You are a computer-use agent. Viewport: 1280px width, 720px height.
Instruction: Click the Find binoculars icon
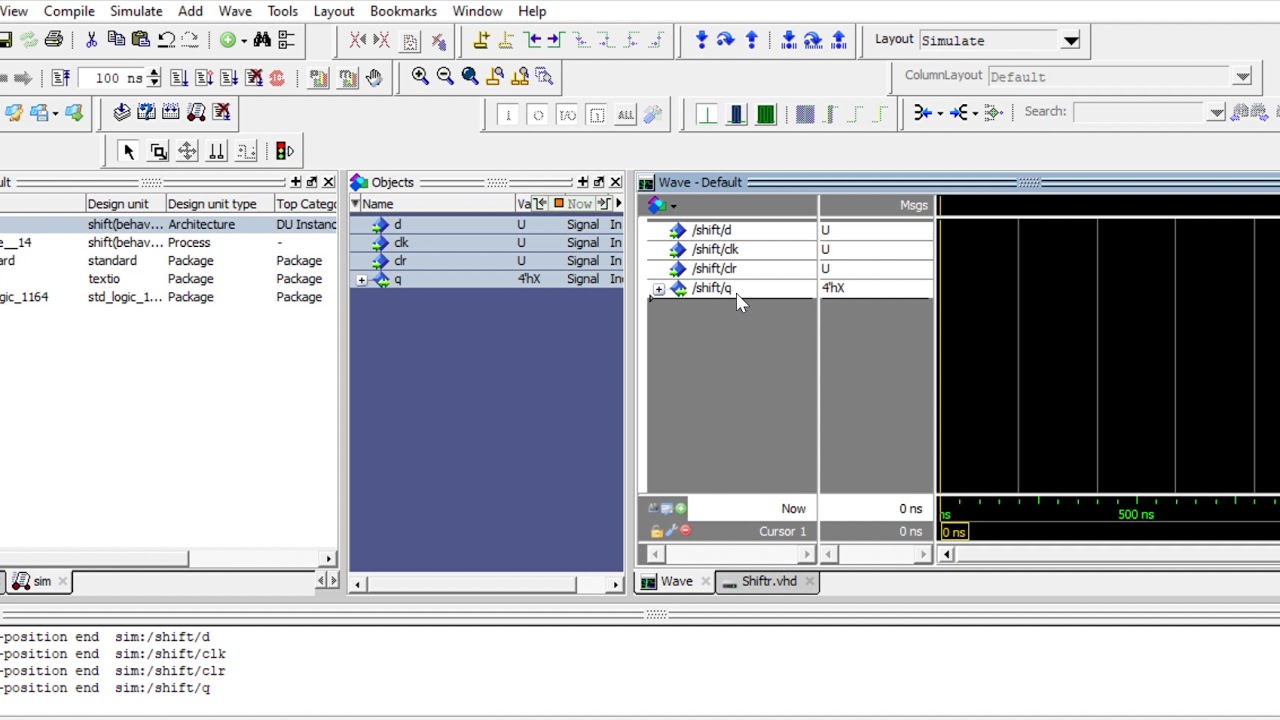click(x=262, y=40)
